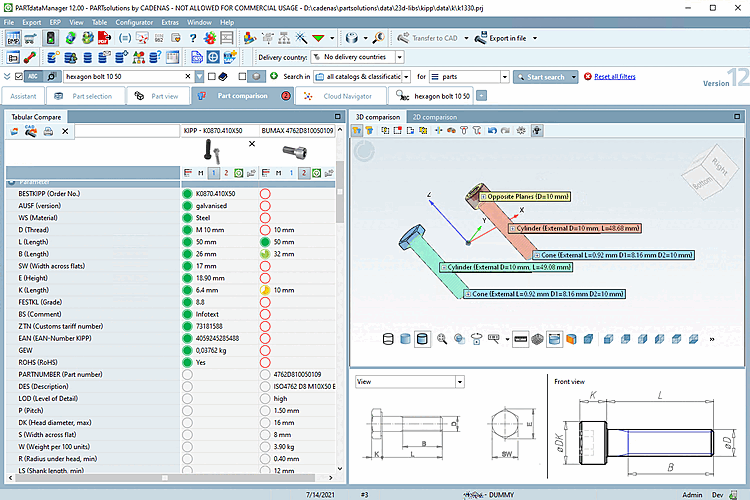Click the zoom magnifier icon in 3D view
The height and width of the screenshot is (500, 750).
441,339
